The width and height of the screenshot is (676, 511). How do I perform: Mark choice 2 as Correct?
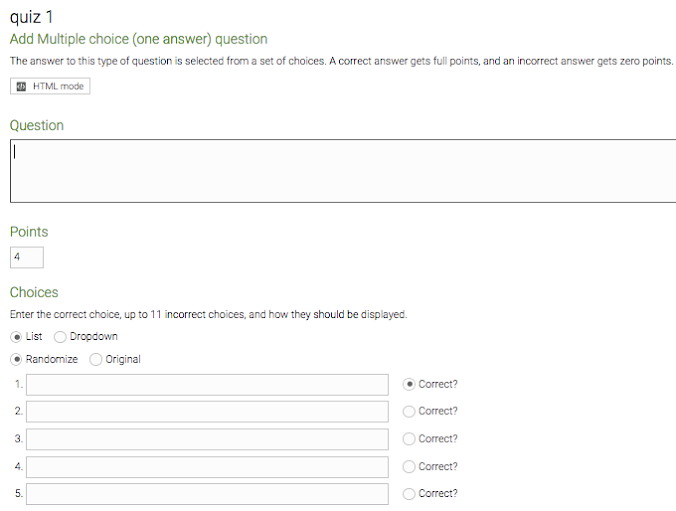pos(409,411)
